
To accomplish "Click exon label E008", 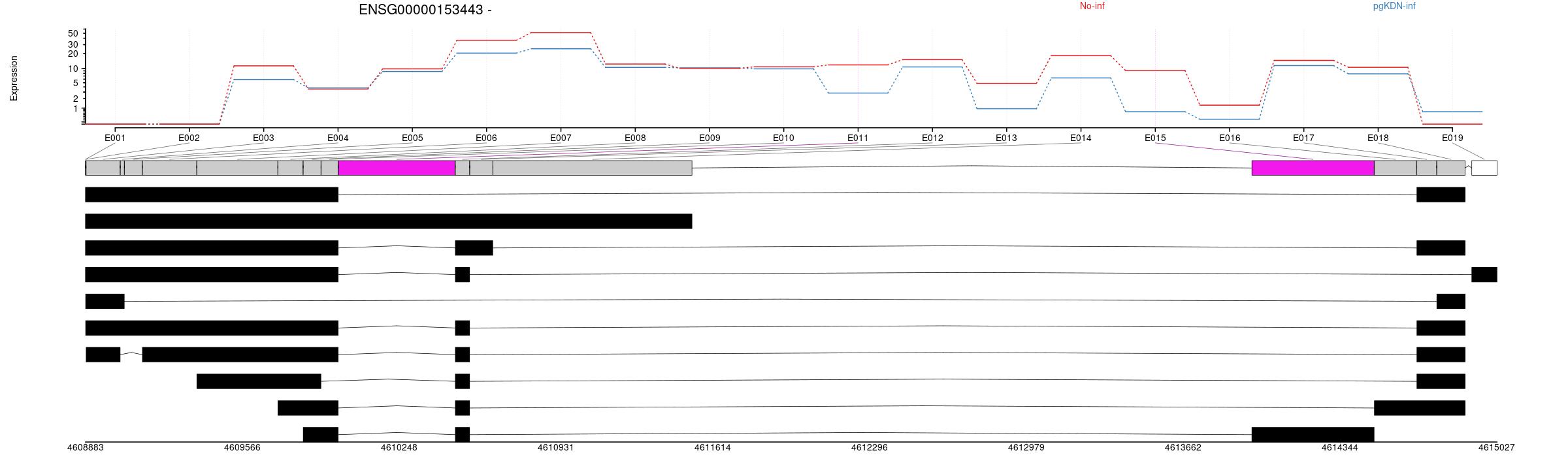I will pyautogui.click(x=635, y=138).
